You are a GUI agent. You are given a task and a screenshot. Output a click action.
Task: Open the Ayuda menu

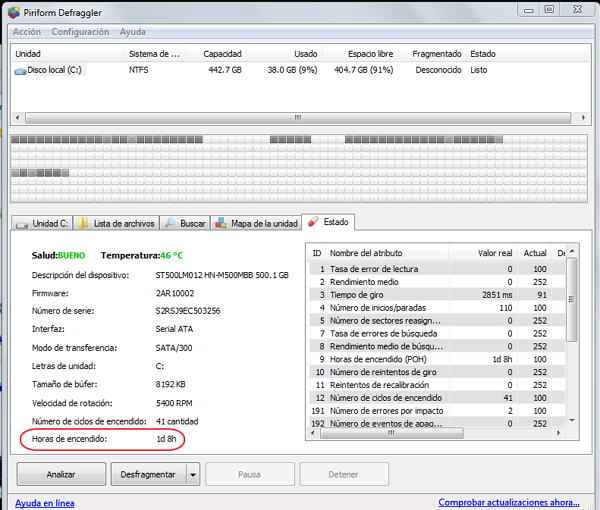(132, 32)
